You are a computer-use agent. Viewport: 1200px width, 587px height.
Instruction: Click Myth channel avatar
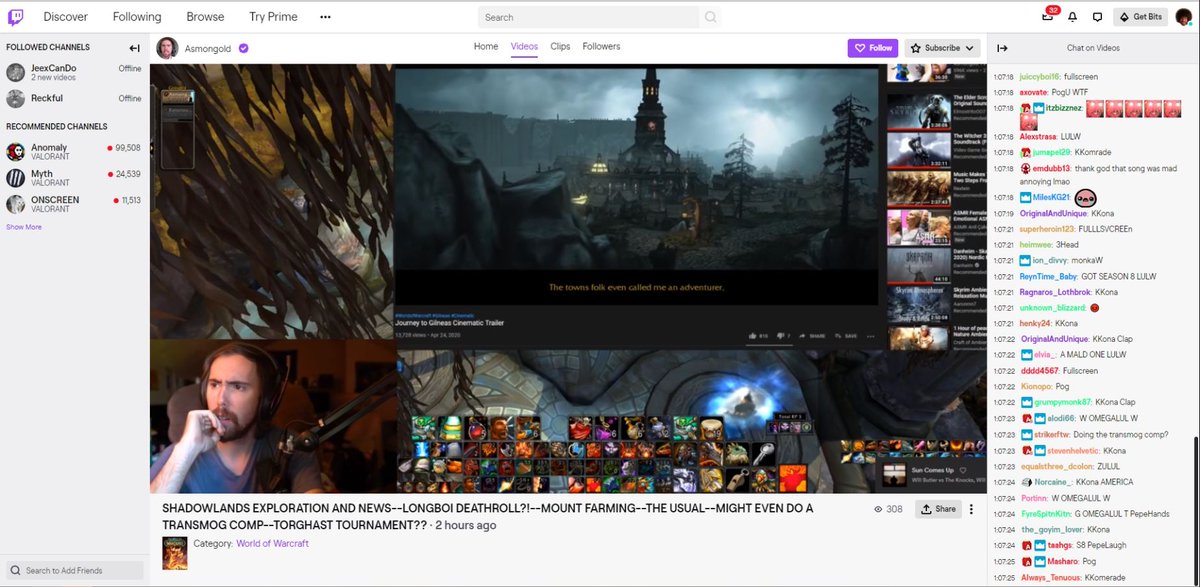pyautogui.click(x=15, y=178)
